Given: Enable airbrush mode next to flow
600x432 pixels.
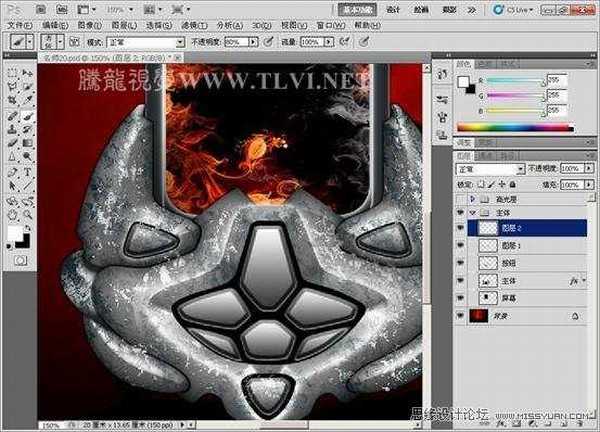Looking at the screenshot, I should coord(344,41).
